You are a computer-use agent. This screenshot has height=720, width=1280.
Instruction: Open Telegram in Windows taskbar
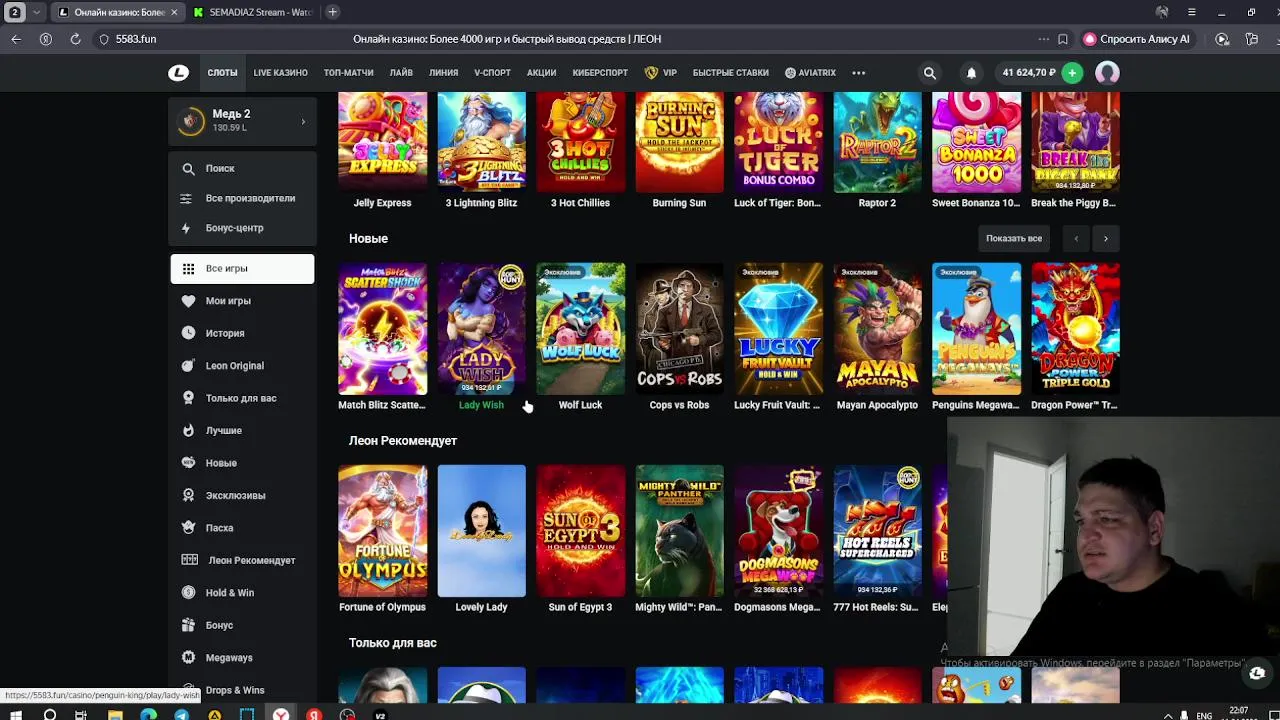tap(181, 714)
